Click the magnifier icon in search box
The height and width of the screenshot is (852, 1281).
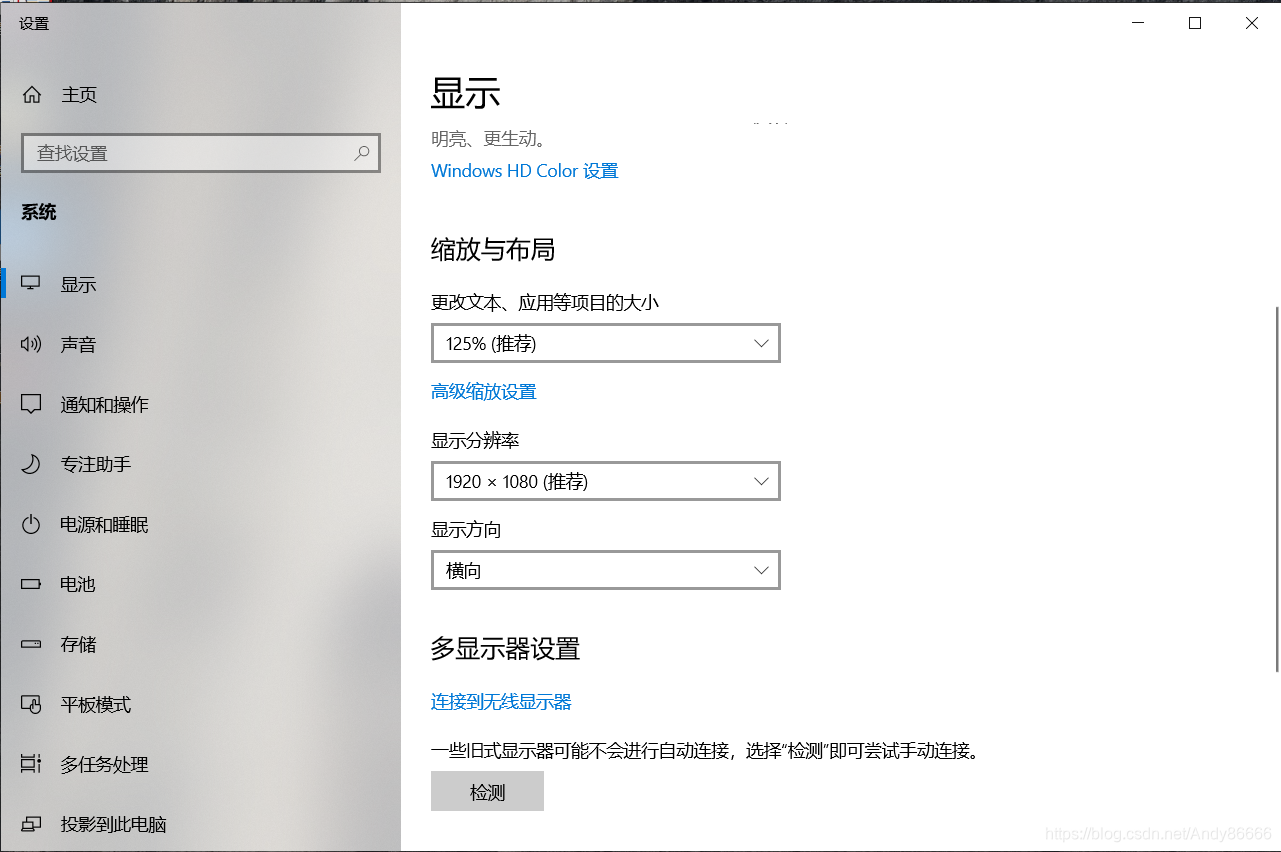(x=361, y=152)
